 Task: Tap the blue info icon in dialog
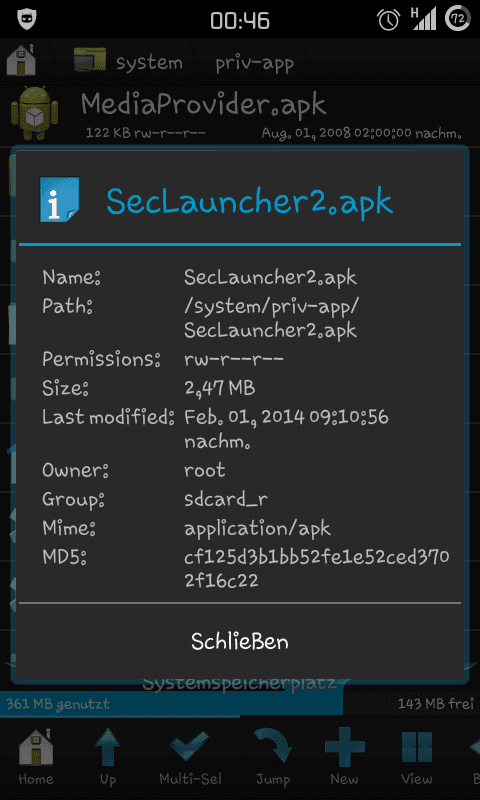[x=59, y=199]
